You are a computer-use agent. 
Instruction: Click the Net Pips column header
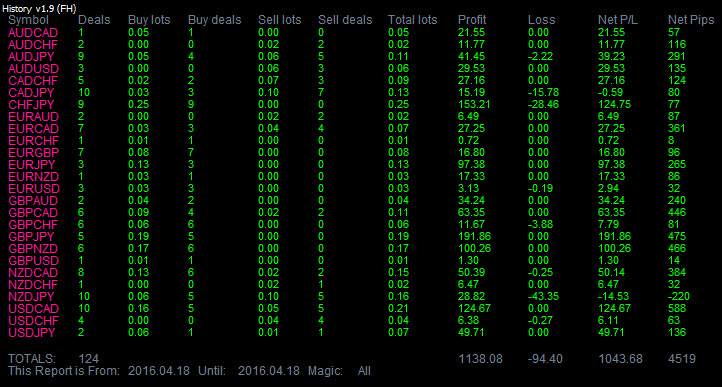click(x=691, y=20)
